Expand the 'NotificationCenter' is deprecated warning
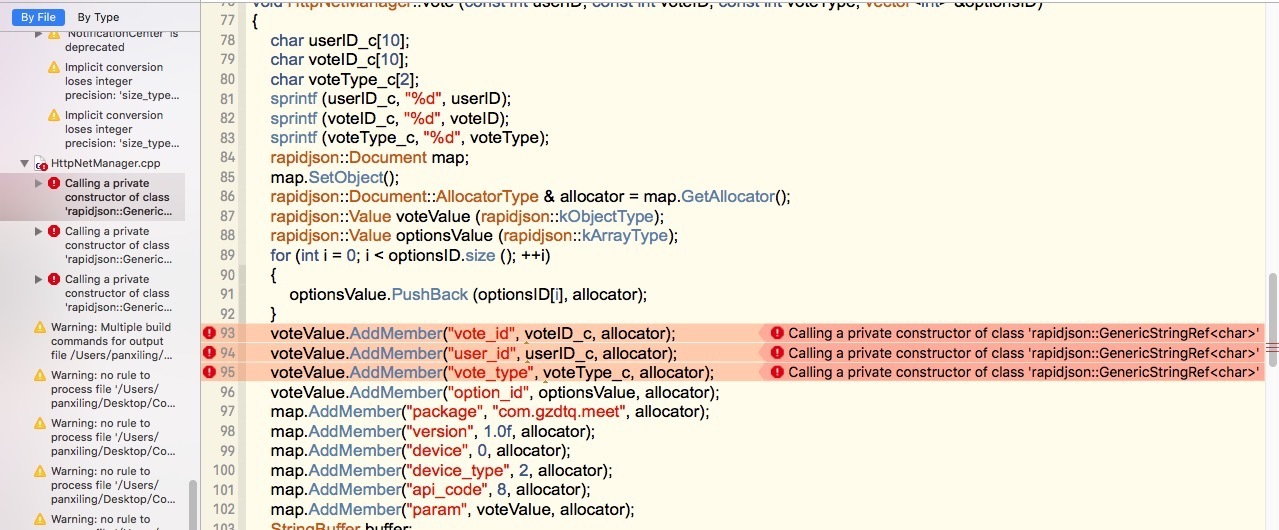 tap(39, 33)
